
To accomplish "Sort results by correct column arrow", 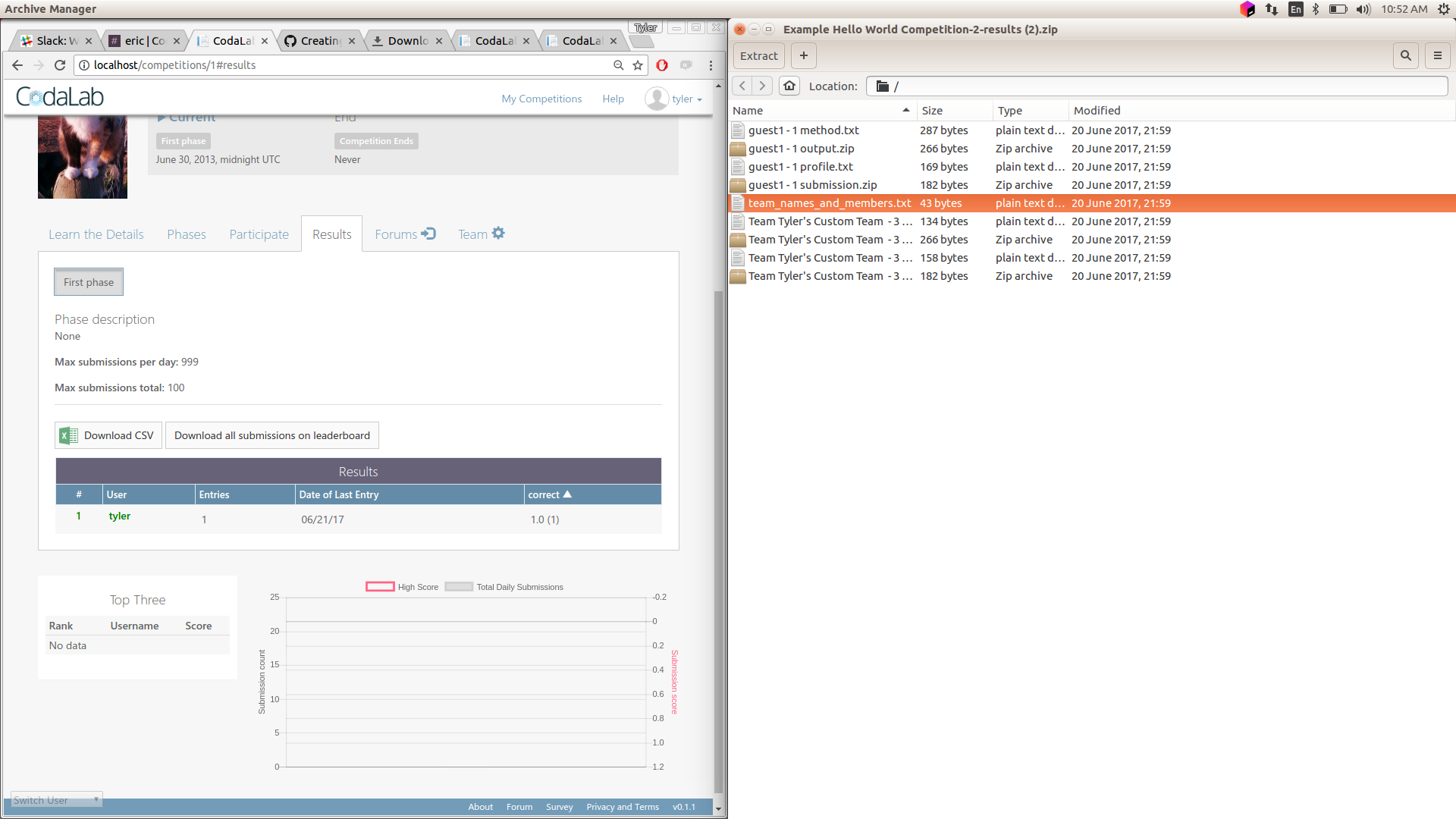I will pyautogui.click(x=567, y=494).
